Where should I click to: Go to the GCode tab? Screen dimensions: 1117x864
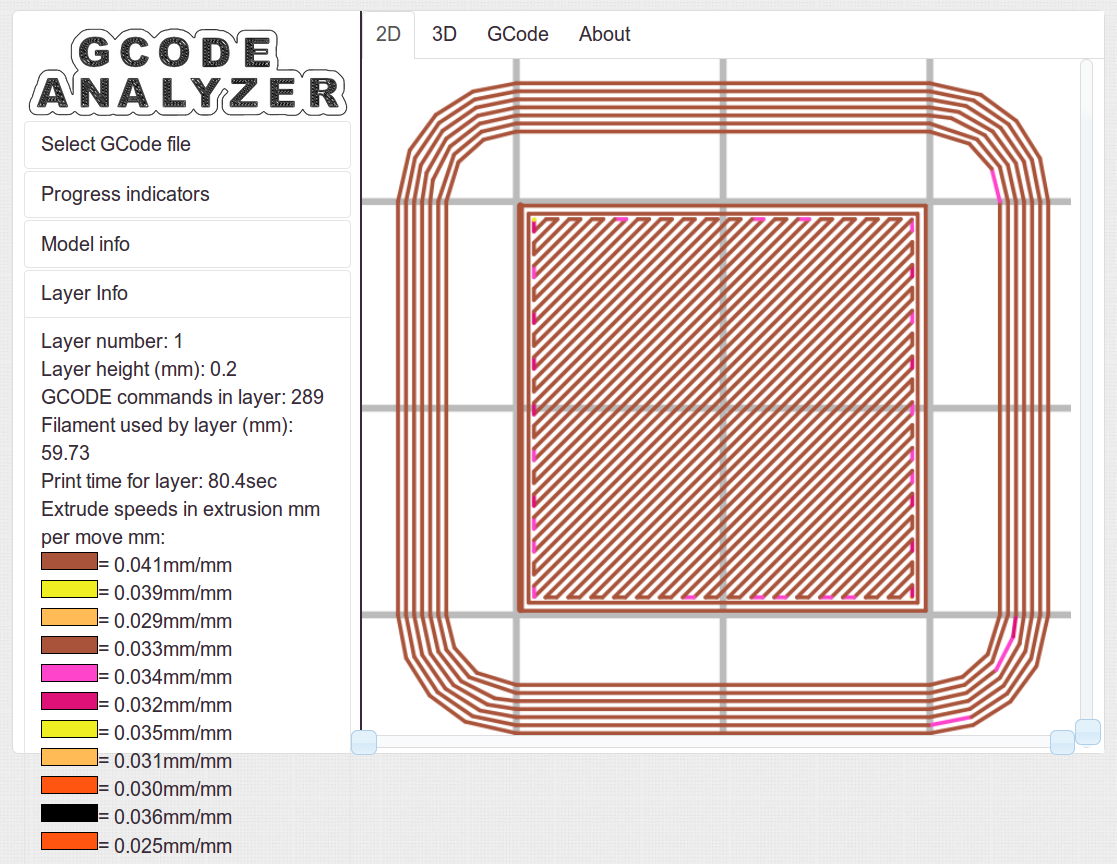coord(517,34)
